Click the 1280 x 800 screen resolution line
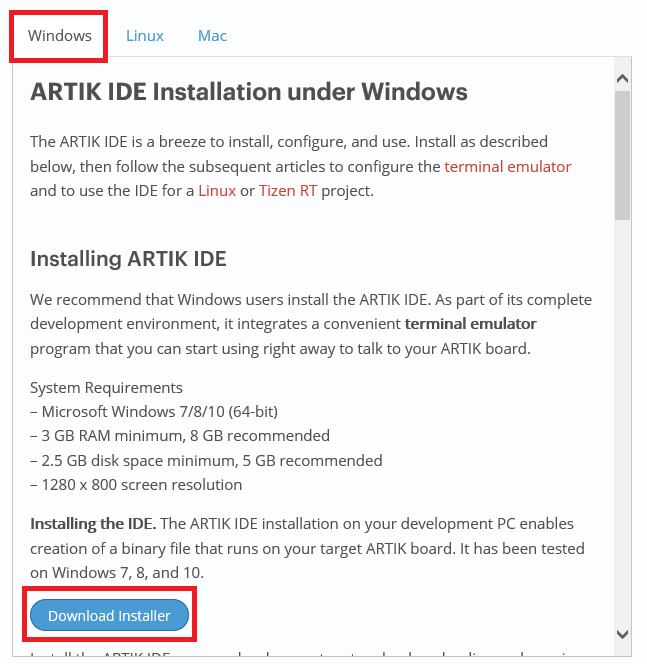Screen dimensions: 647x664 click(x=136, y=484)
